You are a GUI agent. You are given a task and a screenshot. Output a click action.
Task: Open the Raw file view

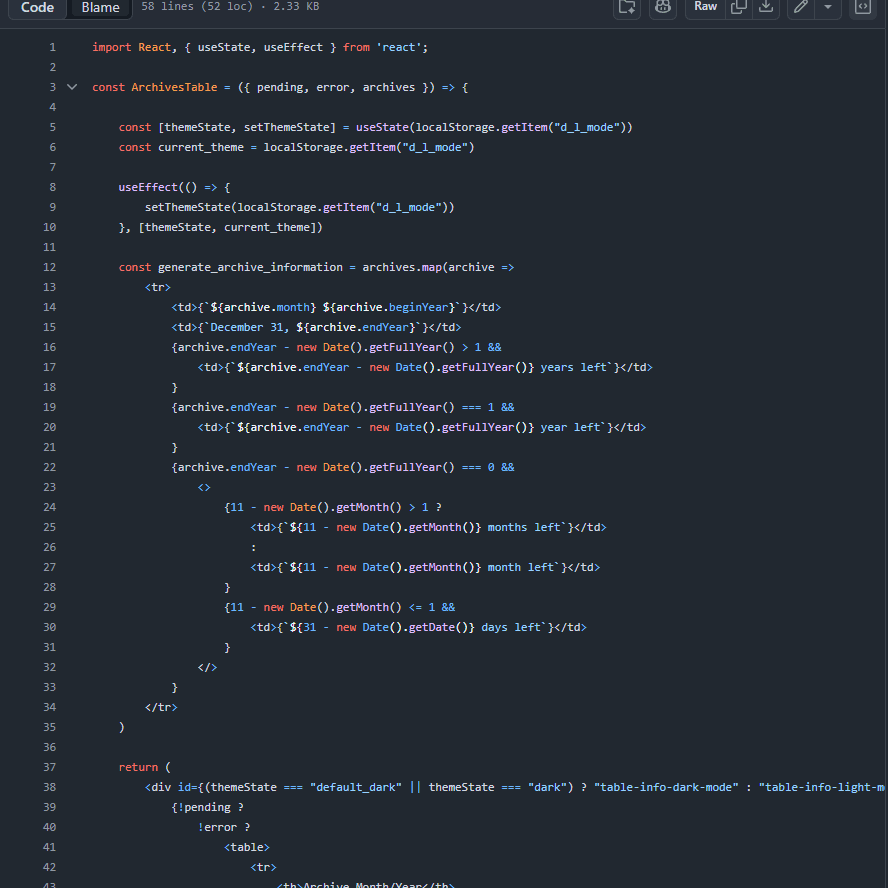(705, 7)
